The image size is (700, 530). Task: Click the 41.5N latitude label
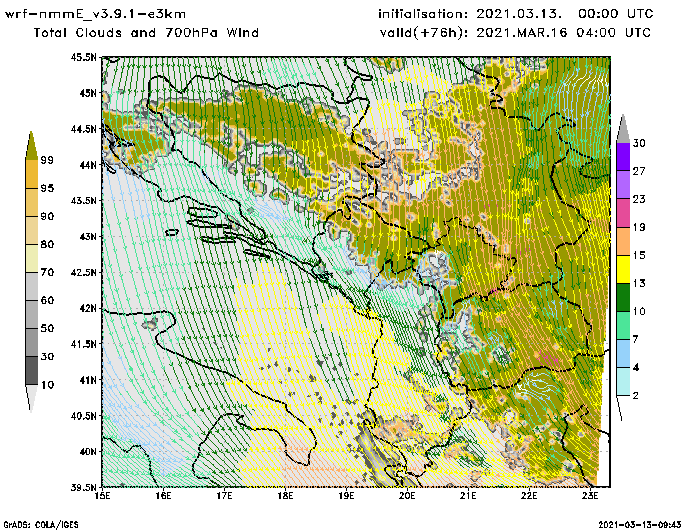pyautogui.click(x=83, y=344)
